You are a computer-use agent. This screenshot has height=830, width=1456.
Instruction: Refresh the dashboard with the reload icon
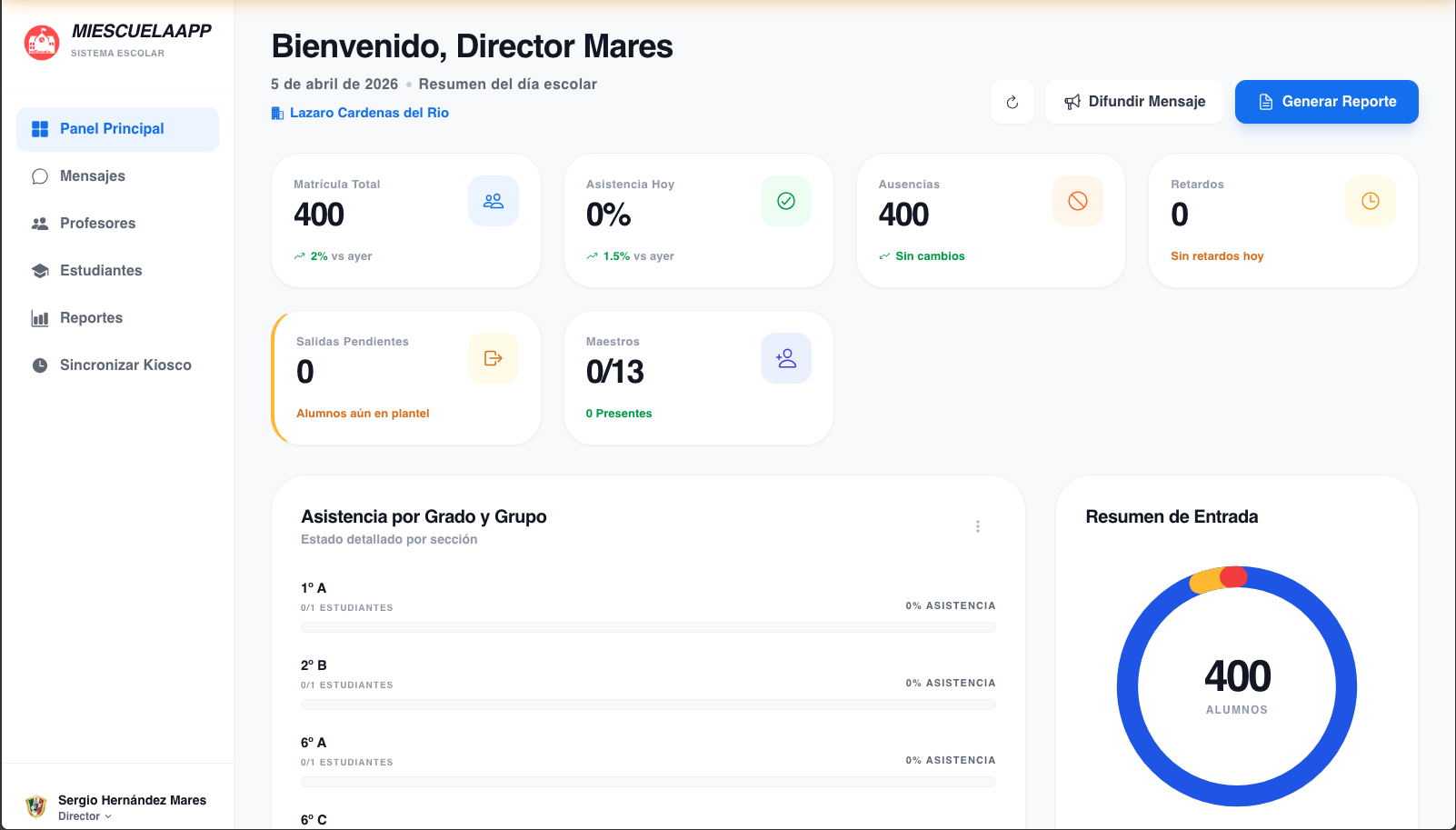pos(1012,102)
